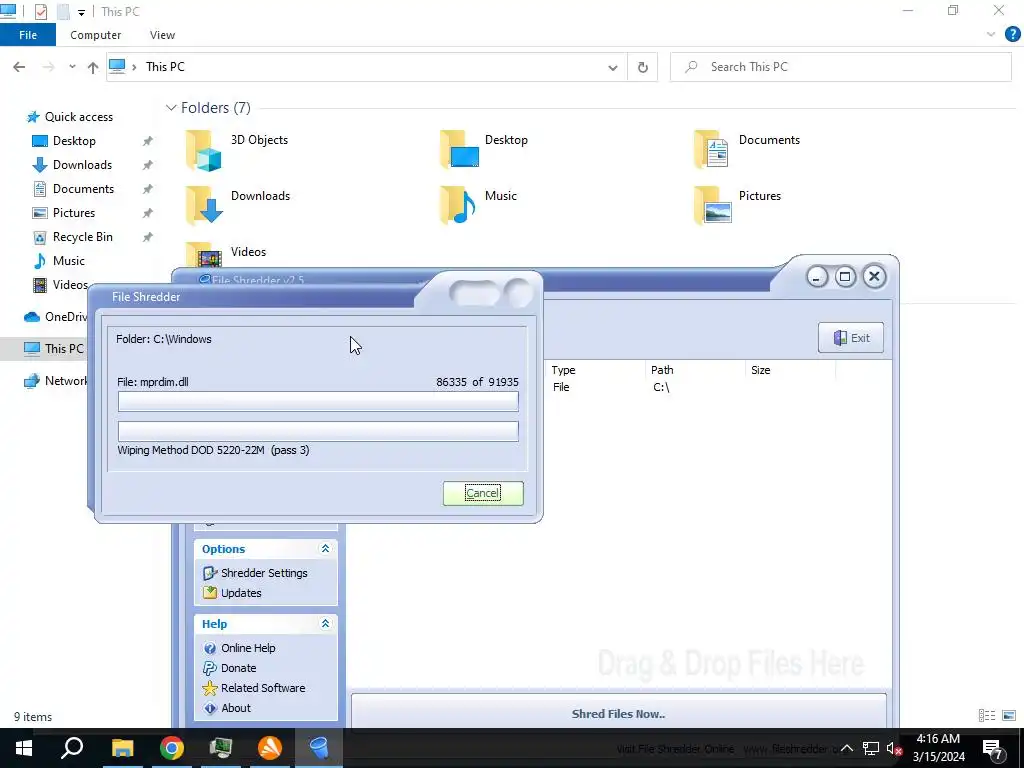Click the Properties quick access icon
Viewport: 1024px width, 768px height.
(x=40, y=12)
